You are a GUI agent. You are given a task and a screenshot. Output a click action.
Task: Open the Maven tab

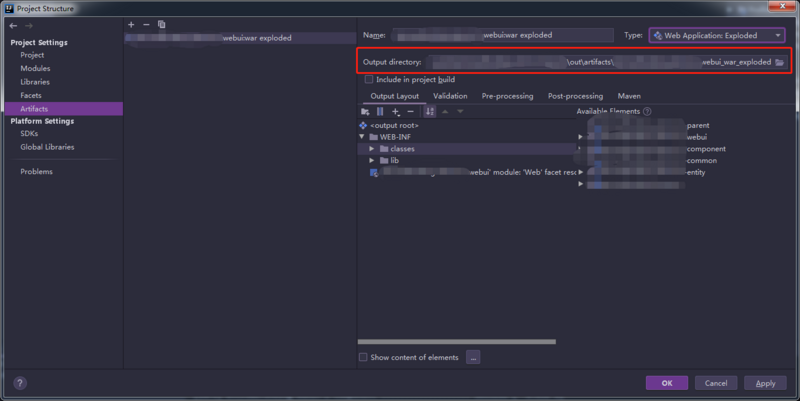[x=629, y=96]
